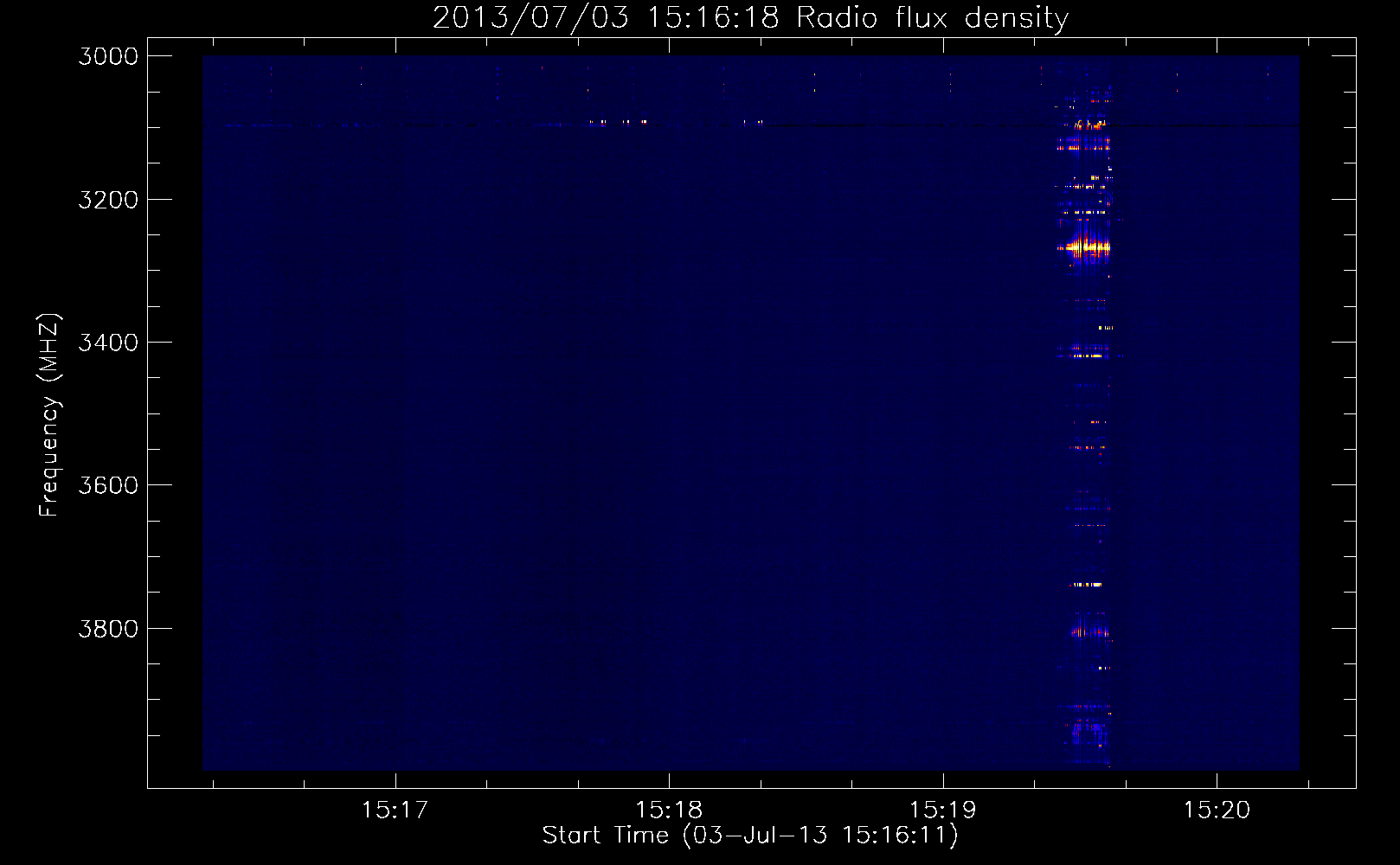Select the 3400 frequency tick label
Screen dimensions: 1400x865
pos(108,343)
